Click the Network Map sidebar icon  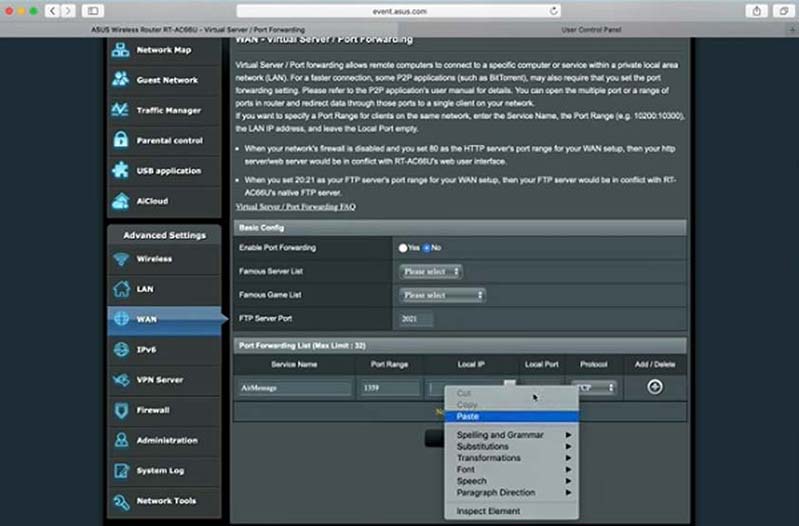(121, 50)
